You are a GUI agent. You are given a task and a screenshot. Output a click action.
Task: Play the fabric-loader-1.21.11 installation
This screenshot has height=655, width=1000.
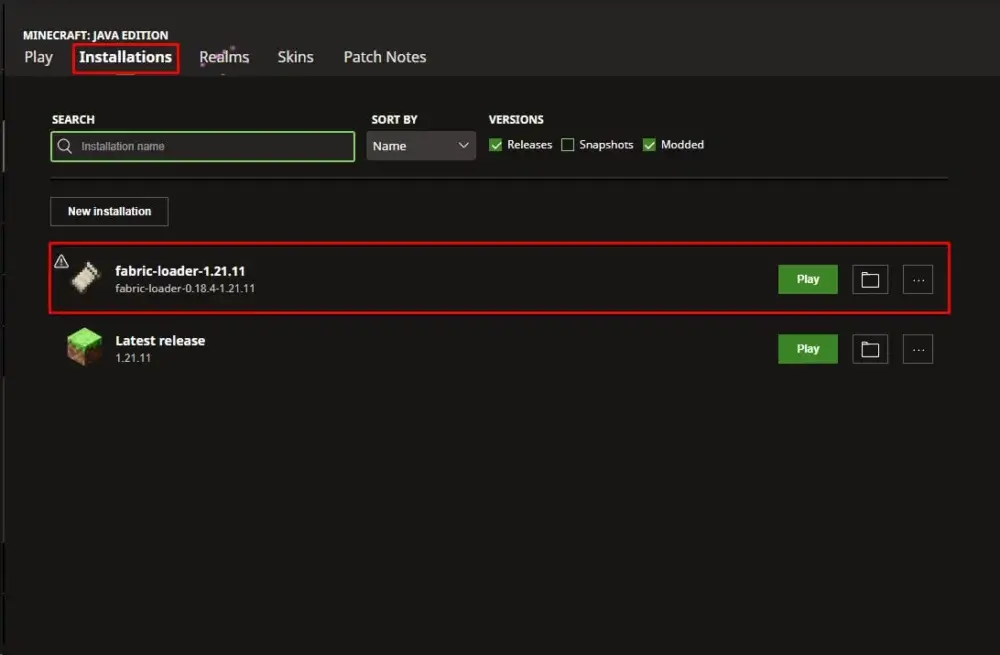tap(808, 280)
